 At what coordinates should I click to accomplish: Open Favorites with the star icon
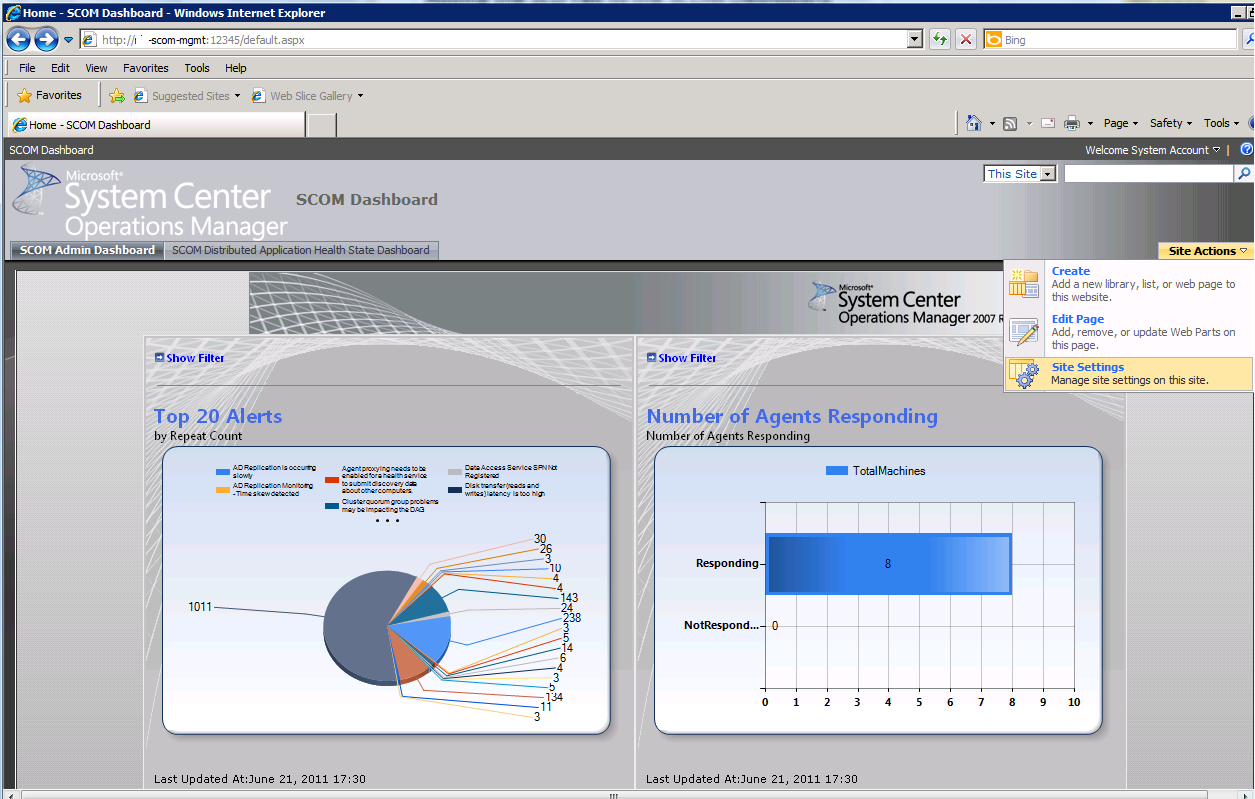25,94
